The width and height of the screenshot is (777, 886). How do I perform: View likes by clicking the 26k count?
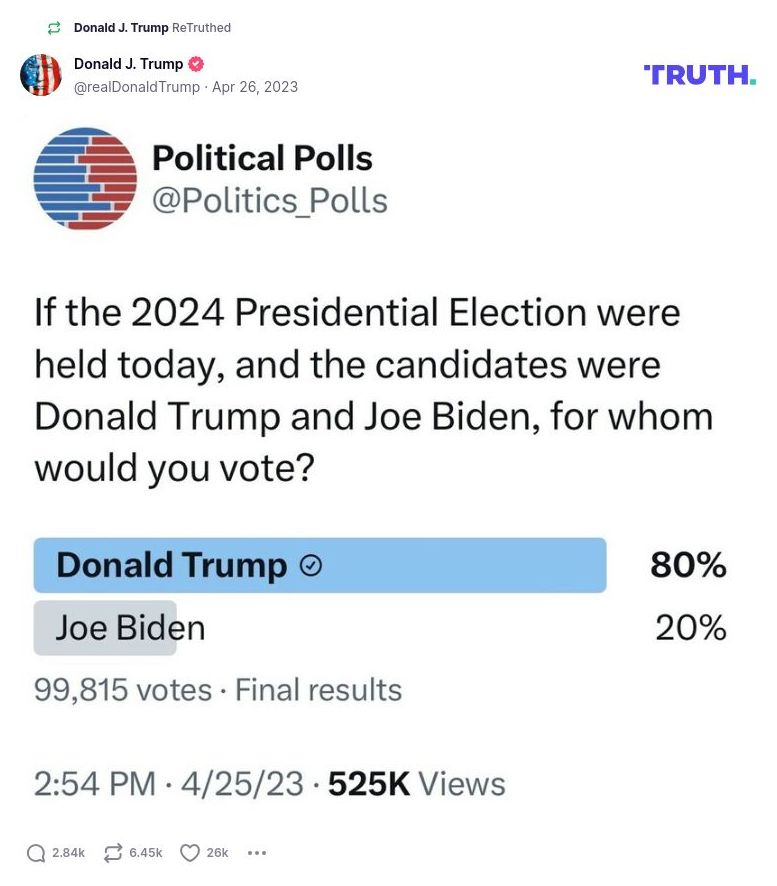(x=216, y=852)
